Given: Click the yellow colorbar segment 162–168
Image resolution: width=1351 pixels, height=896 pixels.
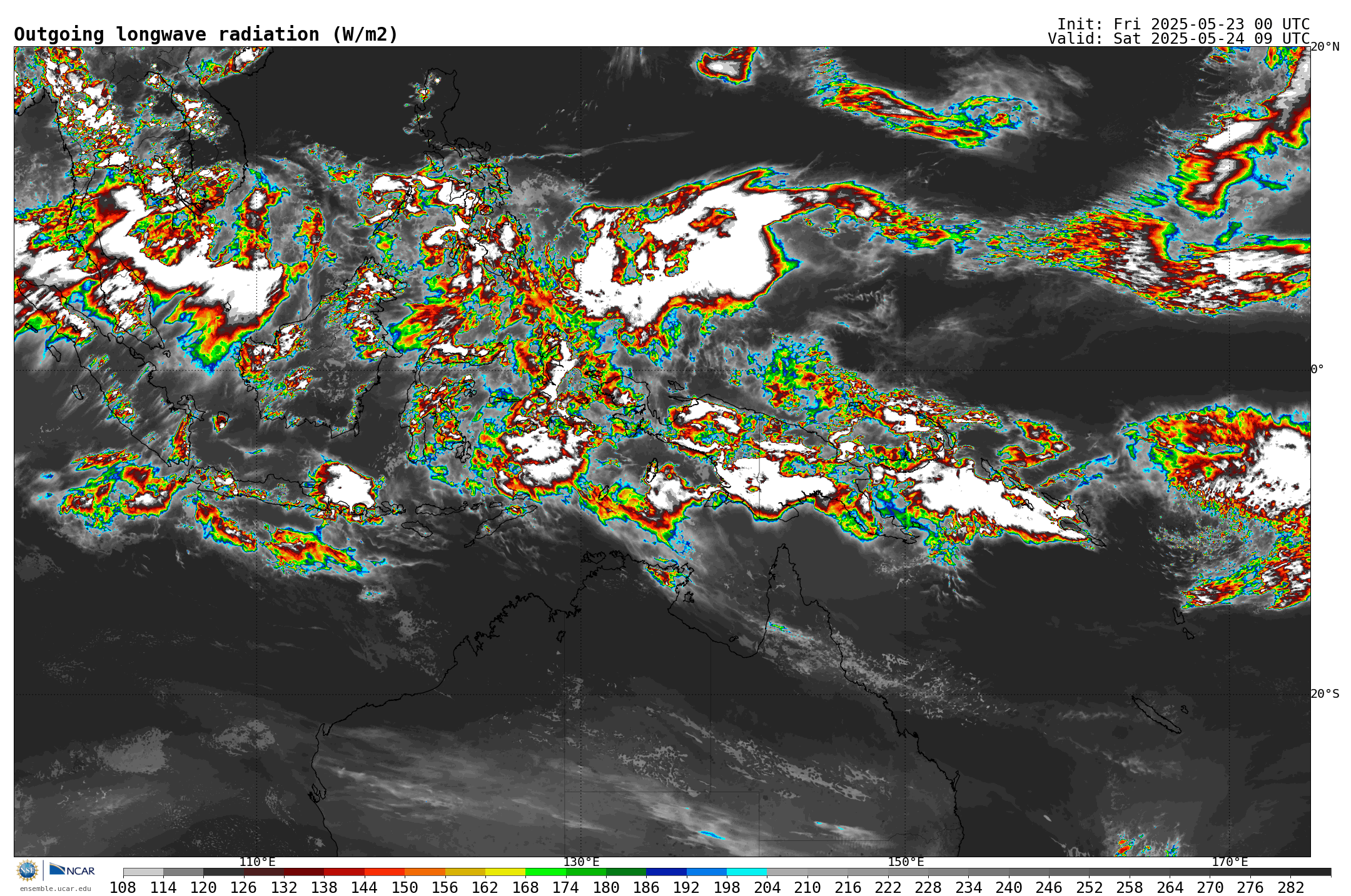Looking at the screenshot, I should pos(505,872).
